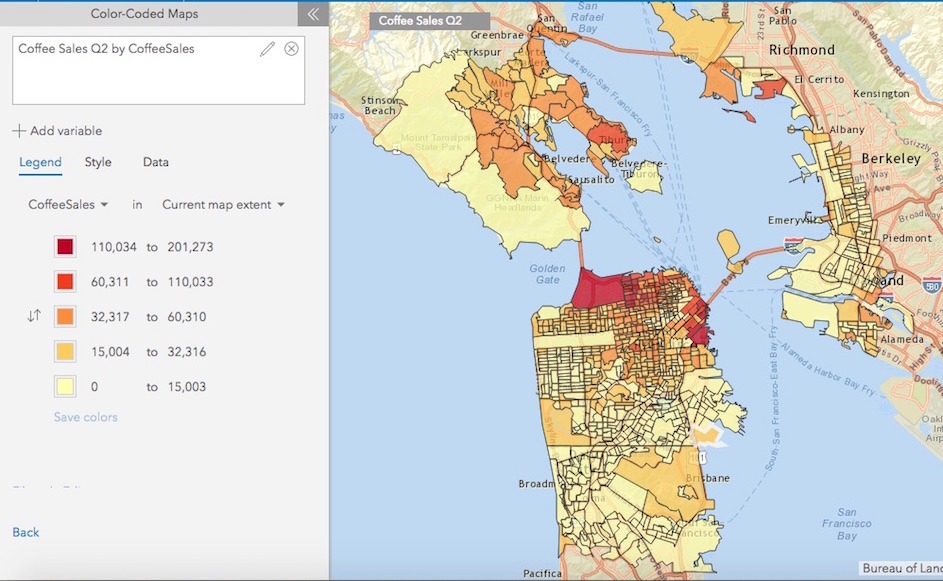This screenshot has height=581, width=943.
Task: Click the San Francisco Bay label
Action: pos(847,524)
